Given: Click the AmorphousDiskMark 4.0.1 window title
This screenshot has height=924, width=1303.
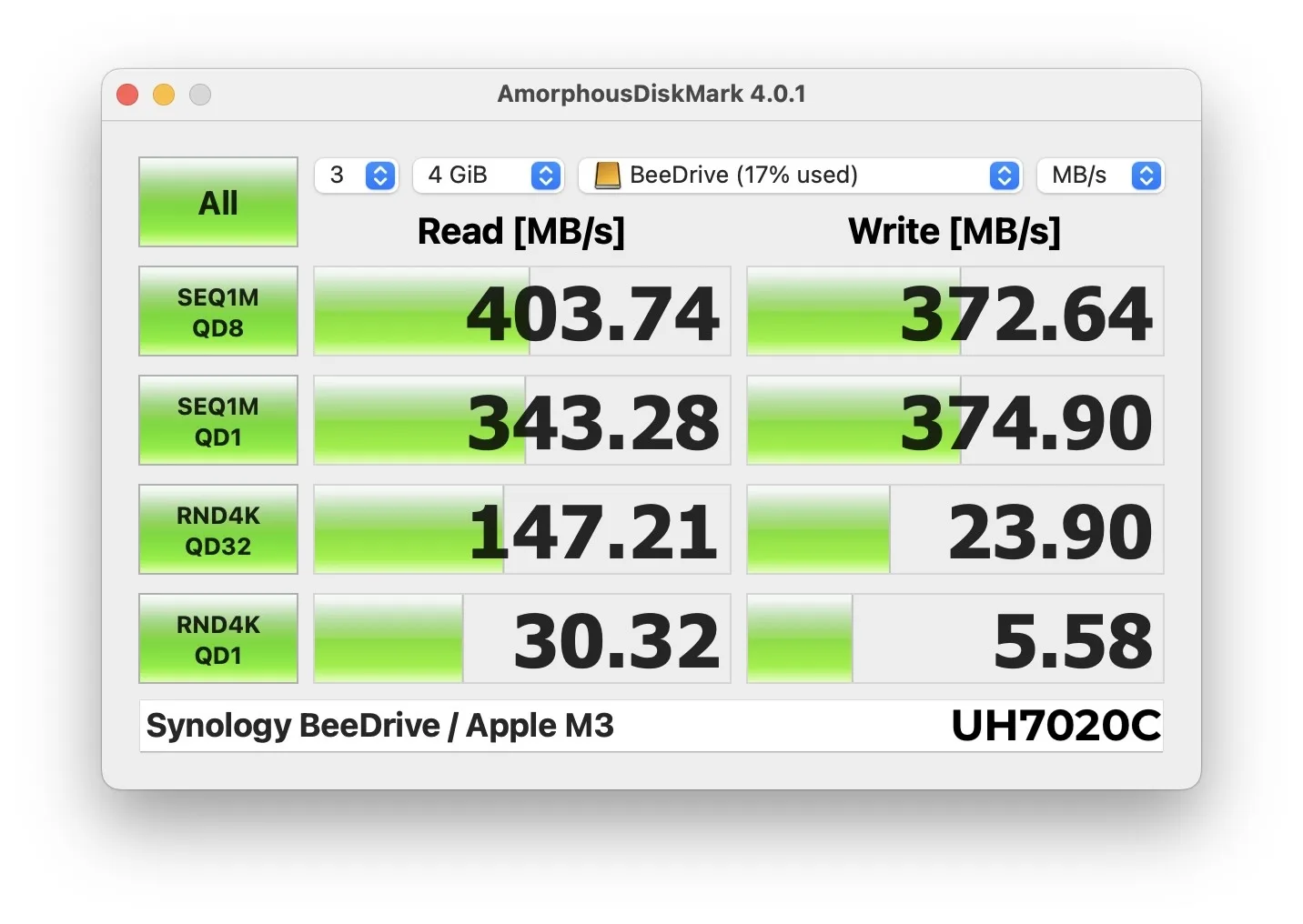Looking at the screenshot, I should (651, 94).
